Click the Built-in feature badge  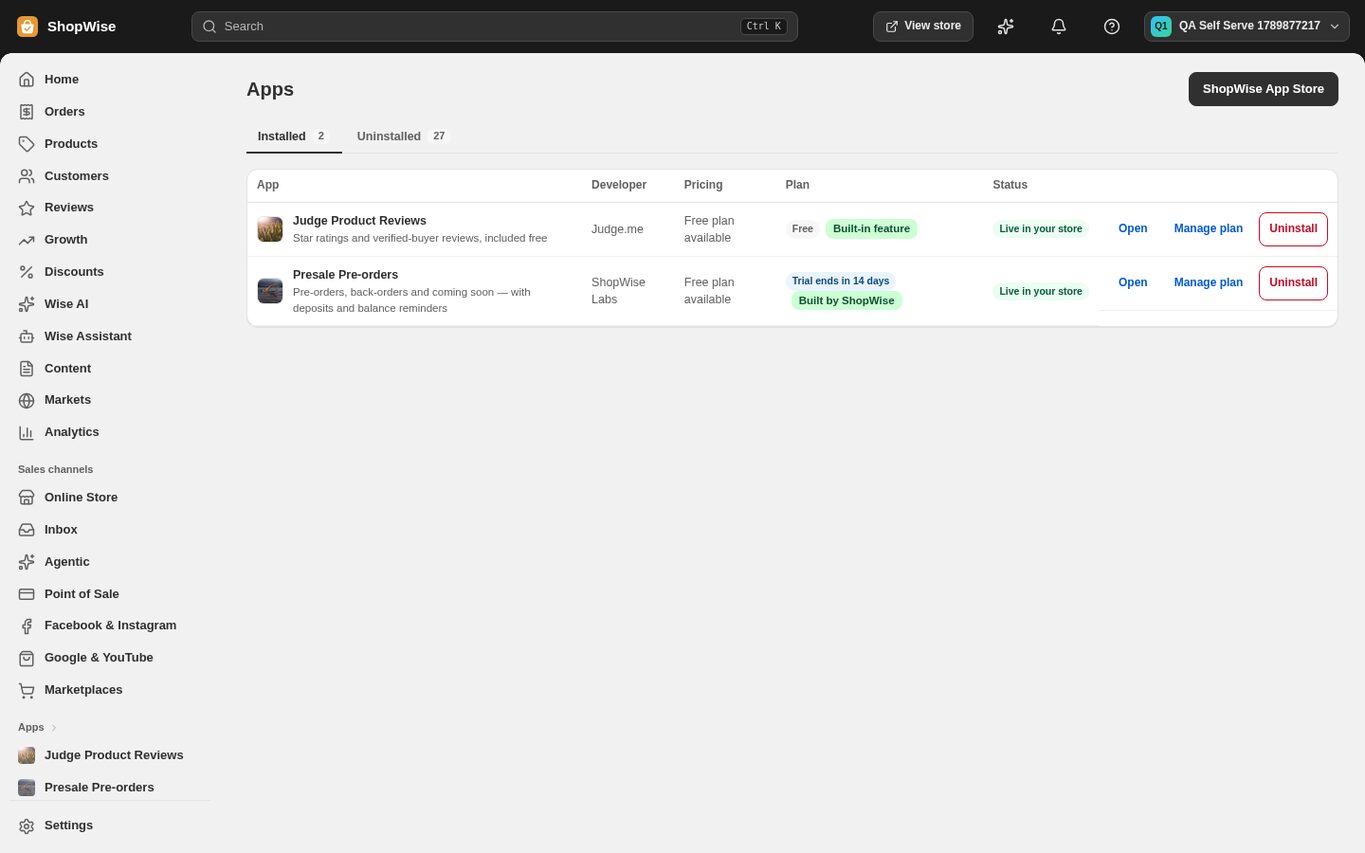[x=871, y=229]
